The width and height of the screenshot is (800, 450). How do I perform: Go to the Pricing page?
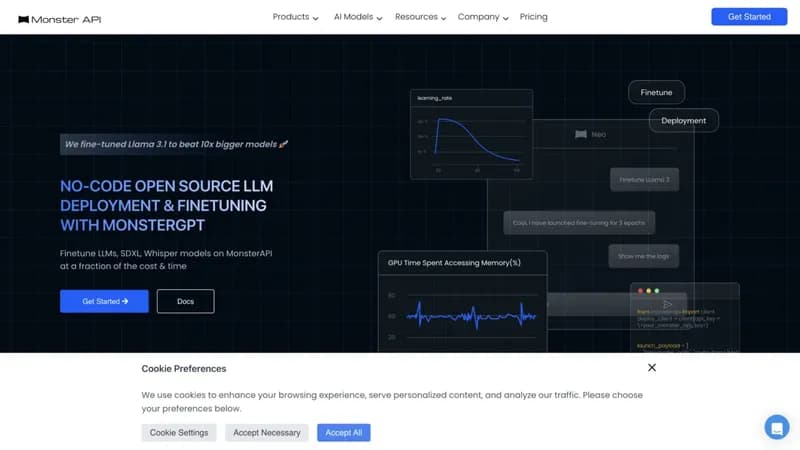tap(533, 17)
